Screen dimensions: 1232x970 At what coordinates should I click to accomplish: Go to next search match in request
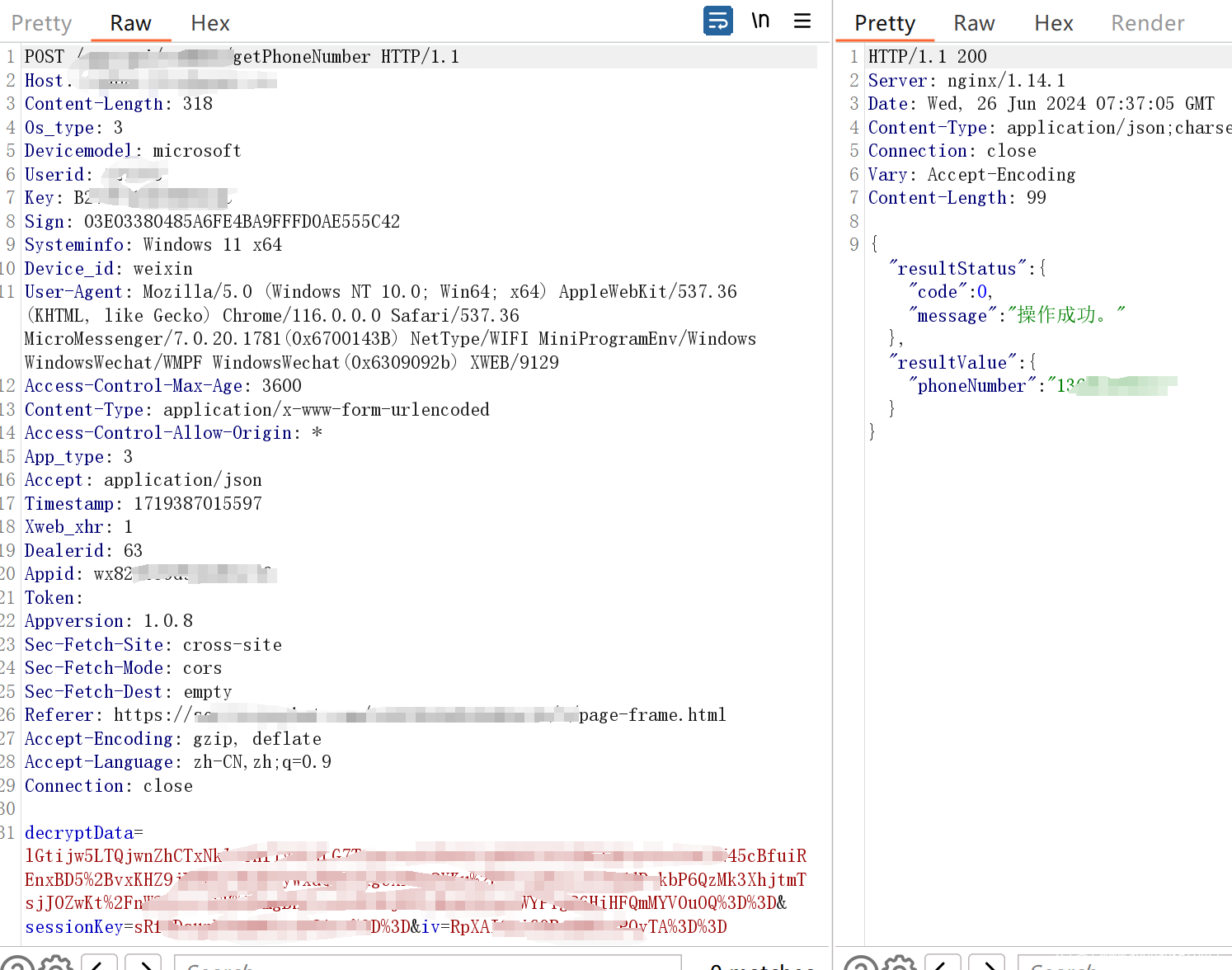(143, 963)
